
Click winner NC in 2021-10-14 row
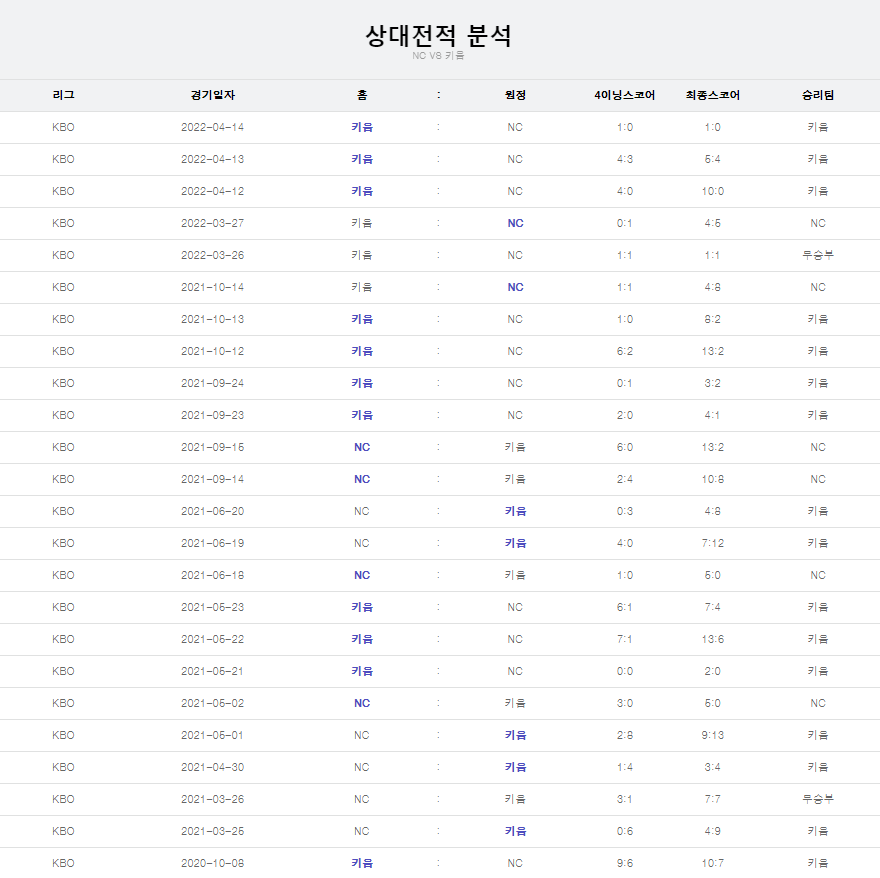click(818, 287)
